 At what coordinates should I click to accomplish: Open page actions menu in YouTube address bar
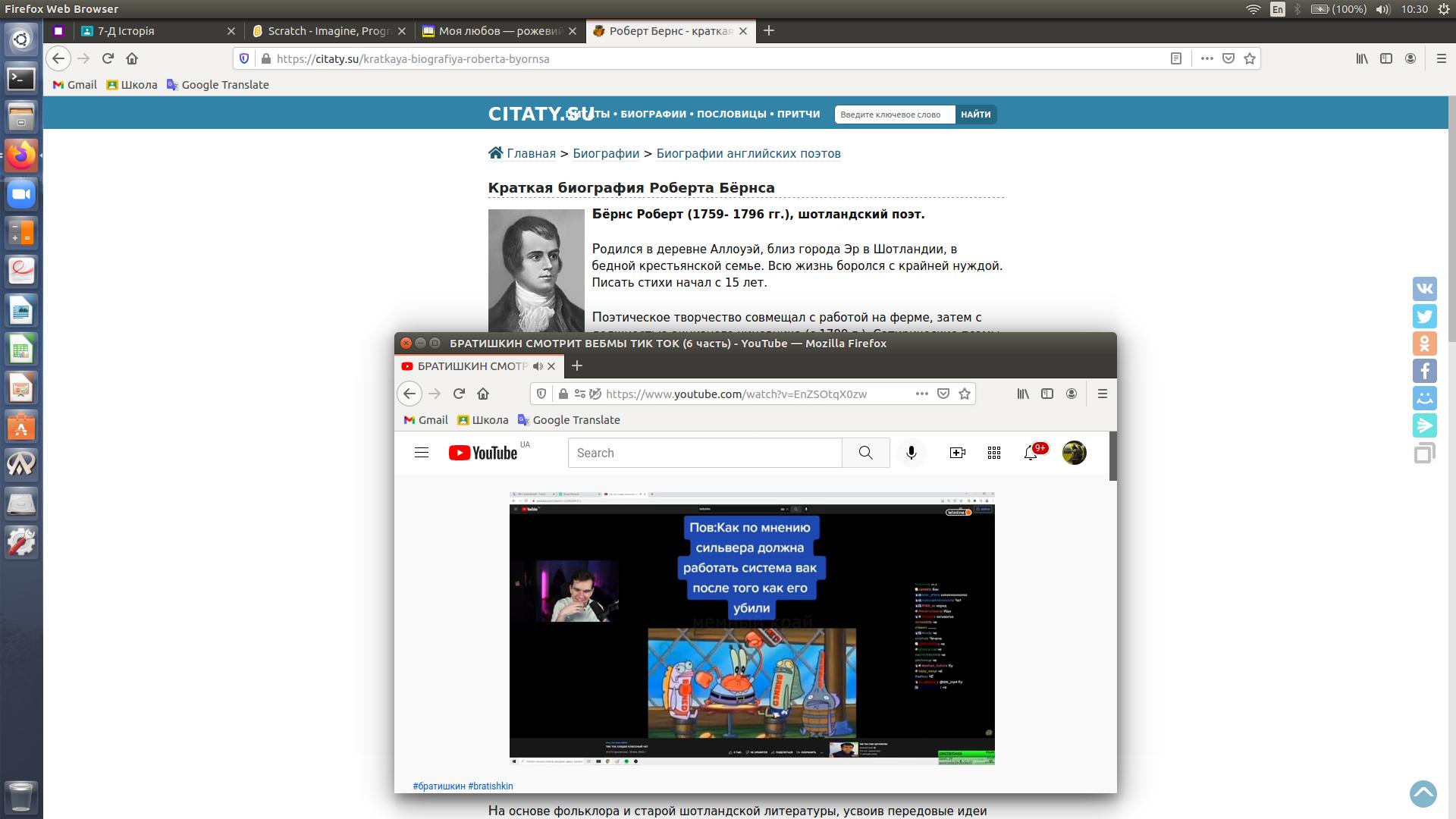921,394
